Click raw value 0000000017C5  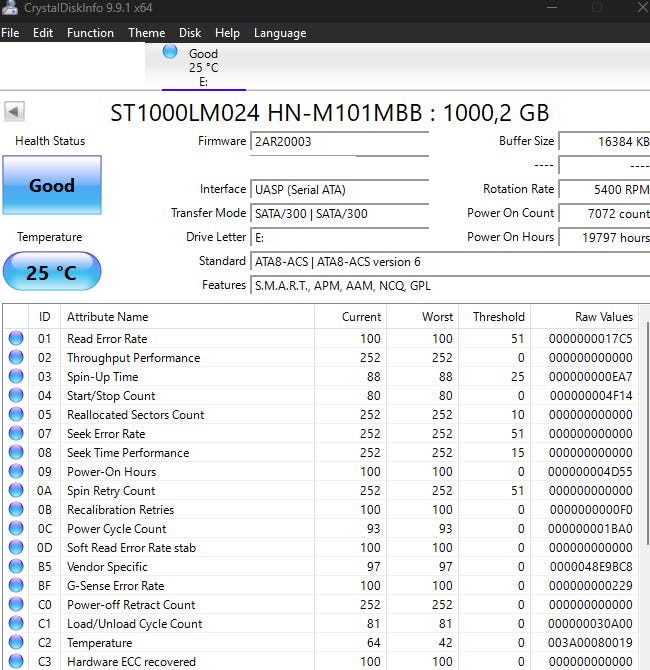tap(591, 338)
